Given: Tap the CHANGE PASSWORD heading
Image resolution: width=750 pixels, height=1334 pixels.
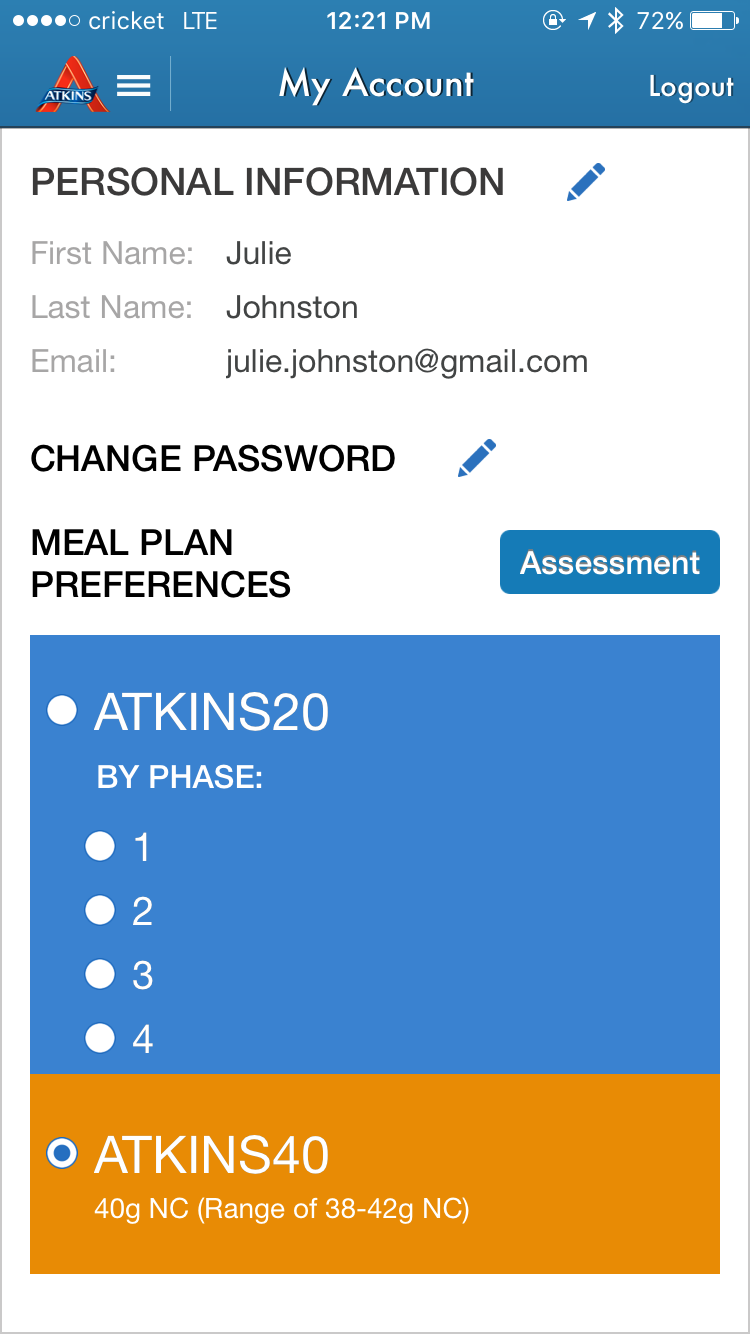Looking at the screenshot, I should (x=213, y=459).
